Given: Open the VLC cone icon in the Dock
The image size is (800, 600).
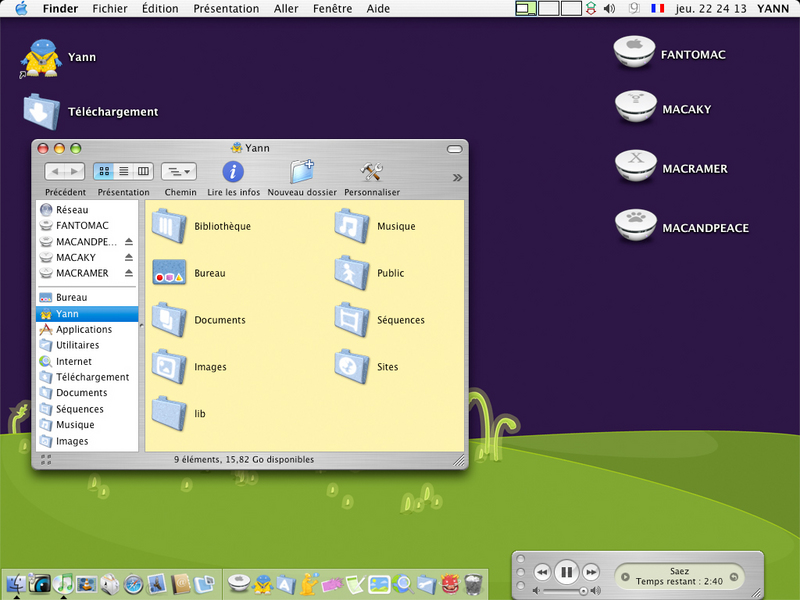Looking at the screenshot, I should click(x=87, y=583).
